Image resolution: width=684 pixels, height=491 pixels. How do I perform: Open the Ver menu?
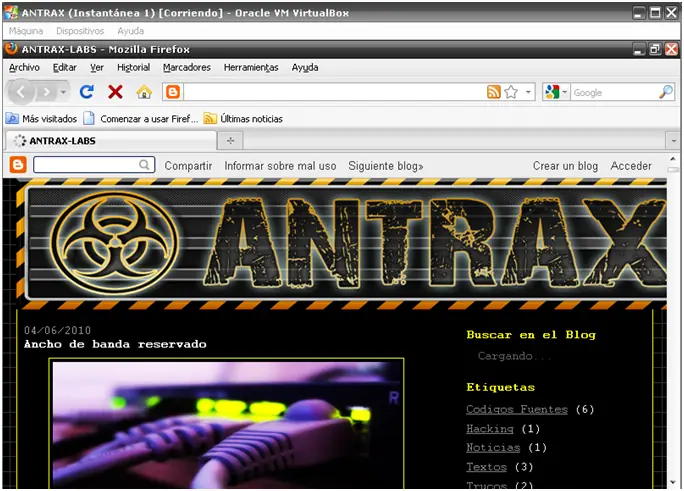click(97, 68)
